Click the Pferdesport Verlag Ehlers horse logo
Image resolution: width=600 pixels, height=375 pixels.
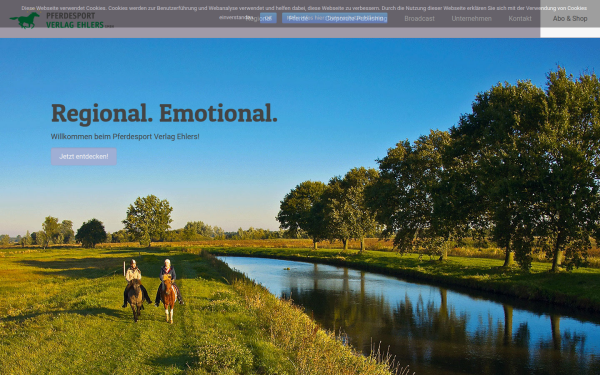click(x=62, y=20)
